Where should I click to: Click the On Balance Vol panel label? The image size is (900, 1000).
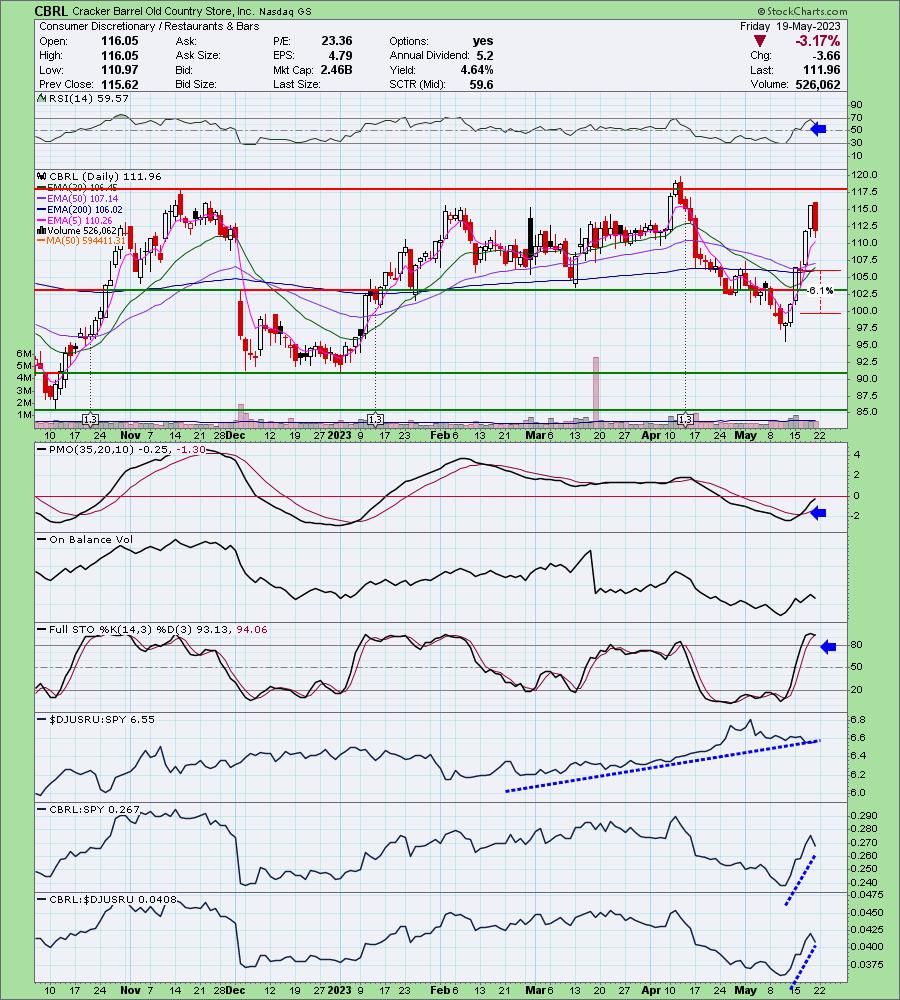pos(86,540)
